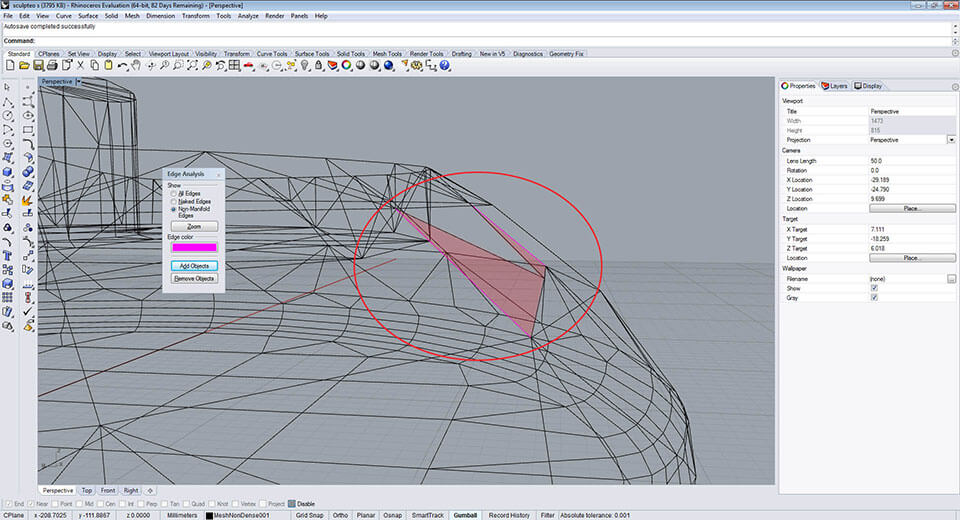
Task: Click the Print icon in toolbar
Action: (52, 66)
